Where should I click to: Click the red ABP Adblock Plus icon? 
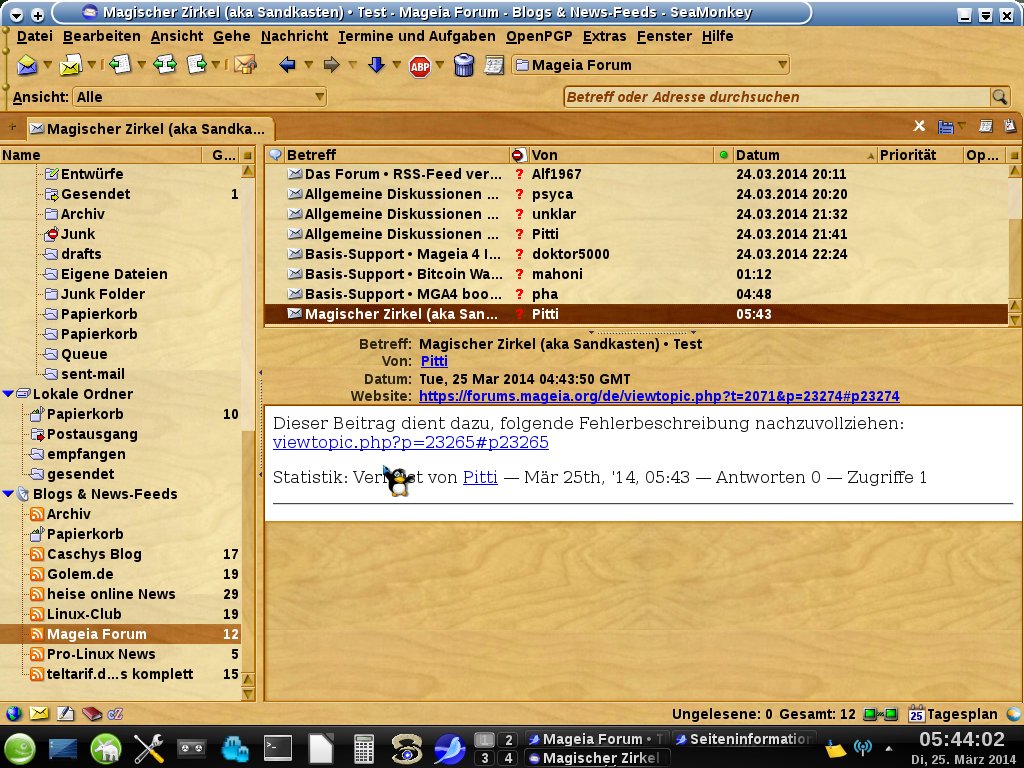[420, 66]
